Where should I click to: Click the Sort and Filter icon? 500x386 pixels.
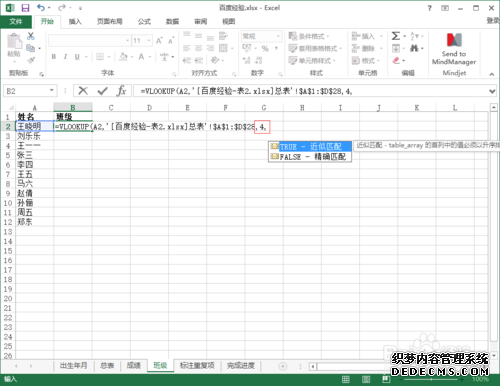coord(414,36)
